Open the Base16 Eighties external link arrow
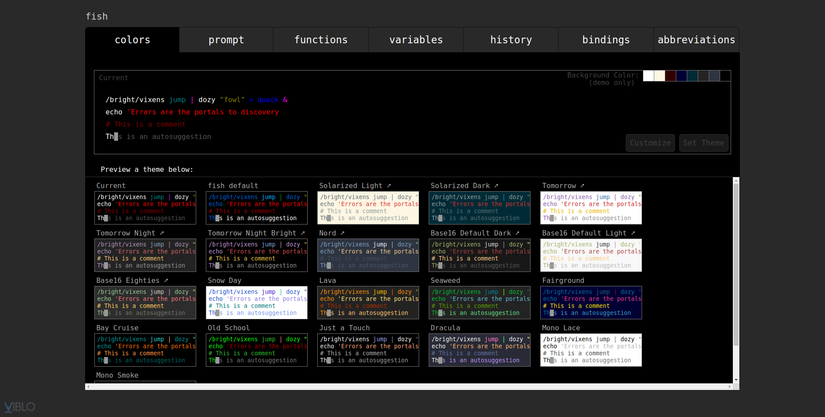This screenshot has width=825, height=417. [x=168, y=280]
